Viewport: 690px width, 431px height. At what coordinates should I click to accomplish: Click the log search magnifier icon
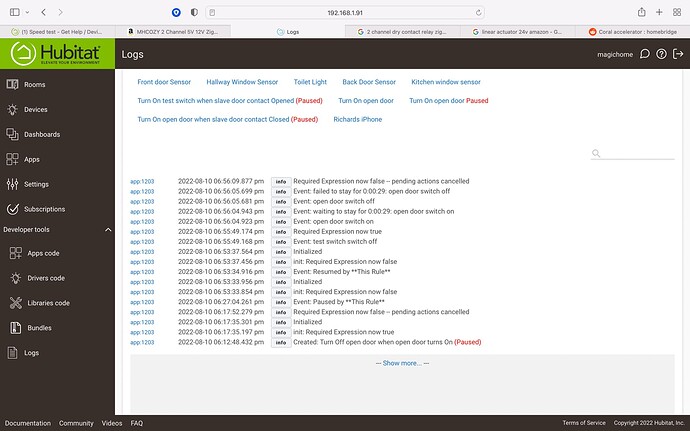point(596,153)
